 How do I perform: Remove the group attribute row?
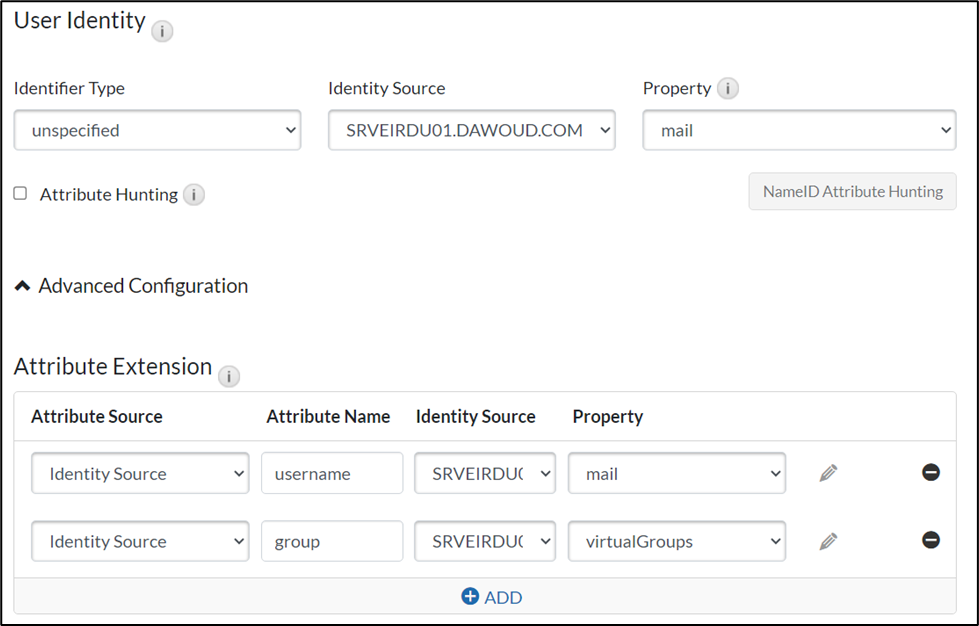coord(930,541)
